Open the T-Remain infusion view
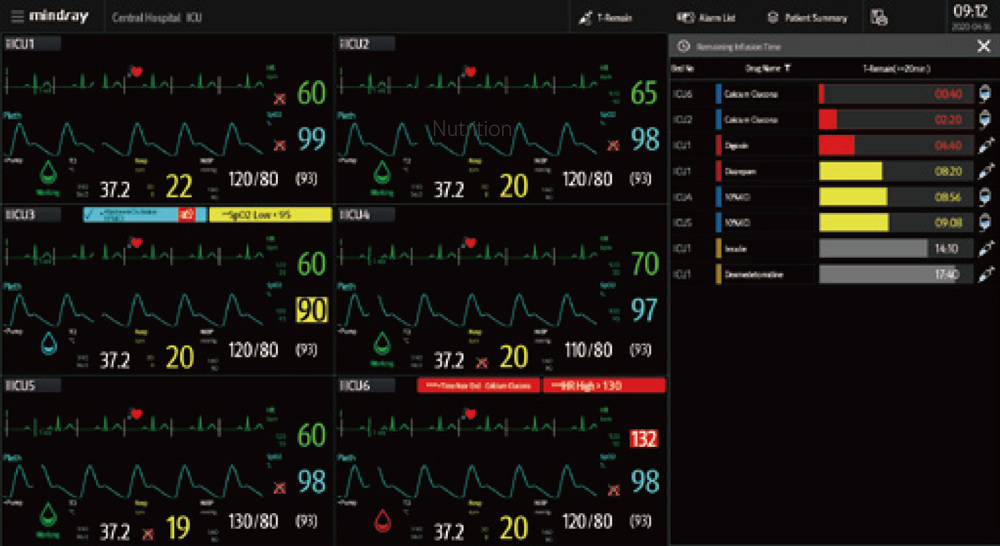The image size is (1000, 546). (609, 17)
